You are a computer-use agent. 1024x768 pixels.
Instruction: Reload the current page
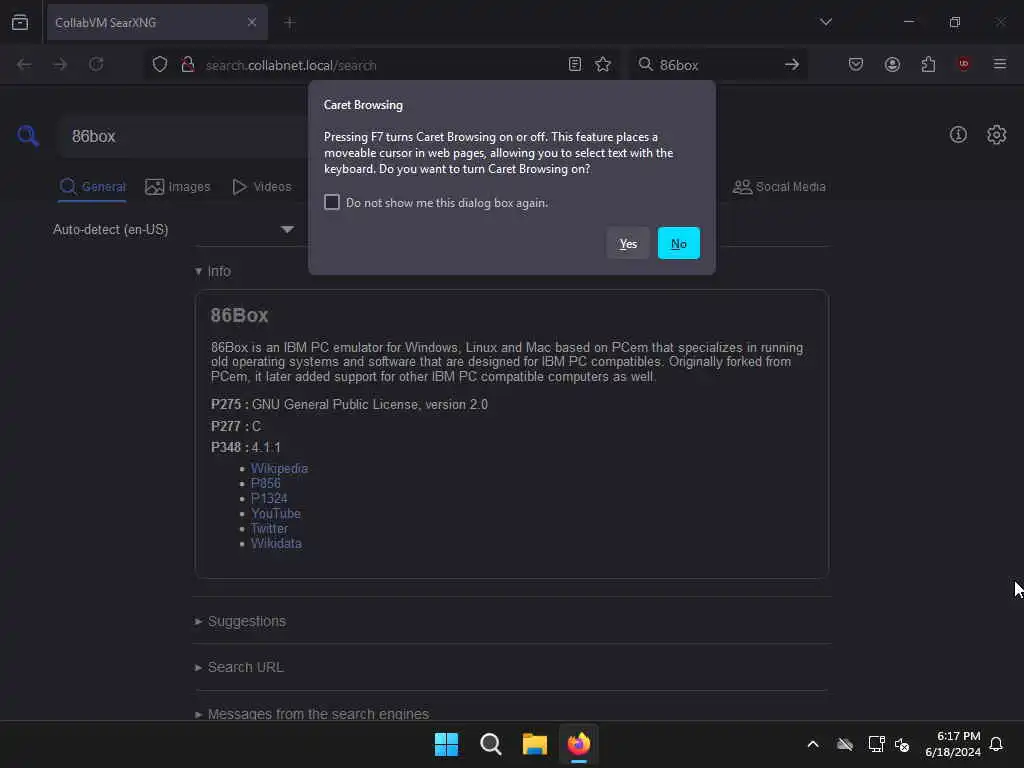coord(96,64)
